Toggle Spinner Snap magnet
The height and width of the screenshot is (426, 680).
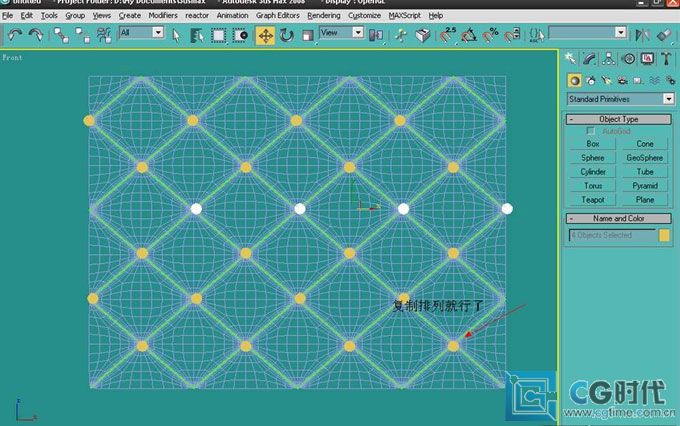pyautogui.click(x=512, y=35)
